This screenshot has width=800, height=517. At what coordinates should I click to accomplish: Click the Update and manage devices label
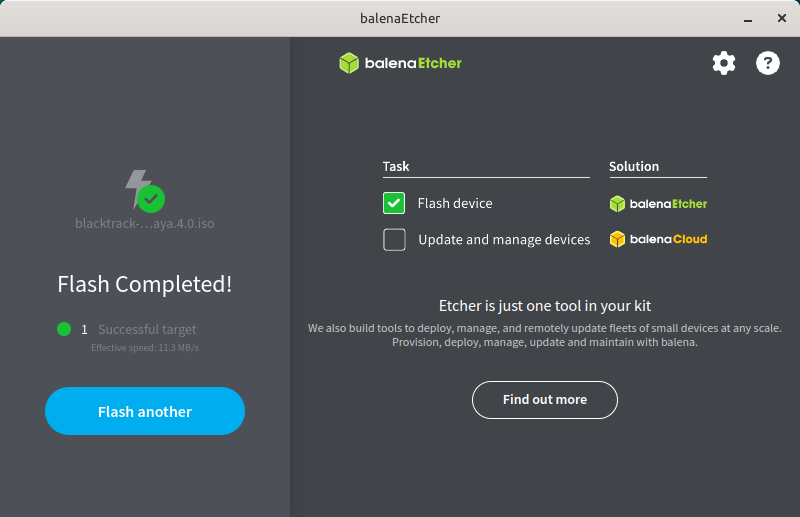[x=504, y=240]
